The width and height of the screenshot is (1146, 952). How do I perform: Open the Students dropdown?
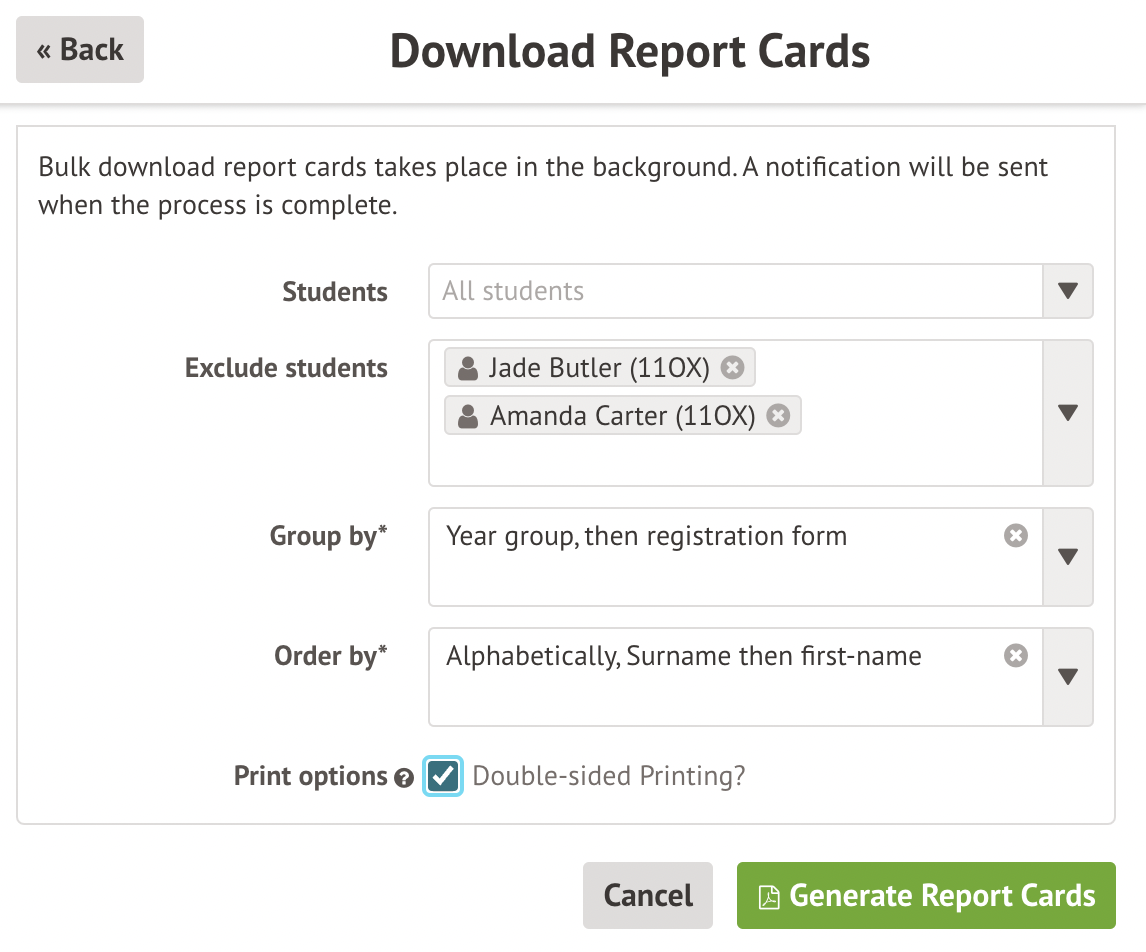click(x=1067, y=291)
